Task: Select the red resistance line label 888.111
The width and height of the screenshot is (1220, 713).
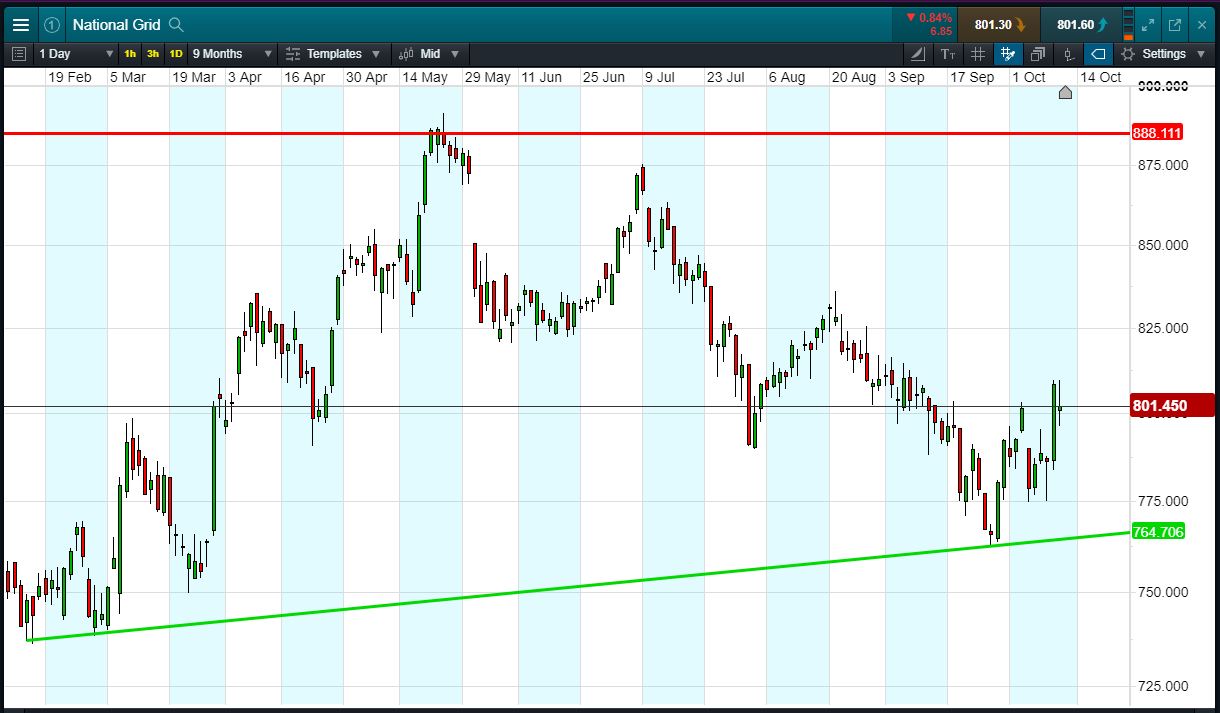Action: click(1158, 133)
